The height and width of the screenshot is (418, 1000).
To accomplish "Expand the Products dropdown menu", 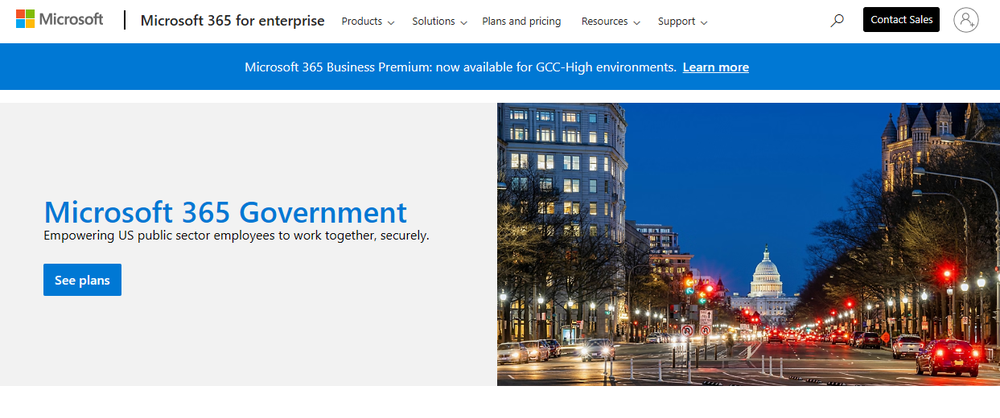I will coord(368,21).
